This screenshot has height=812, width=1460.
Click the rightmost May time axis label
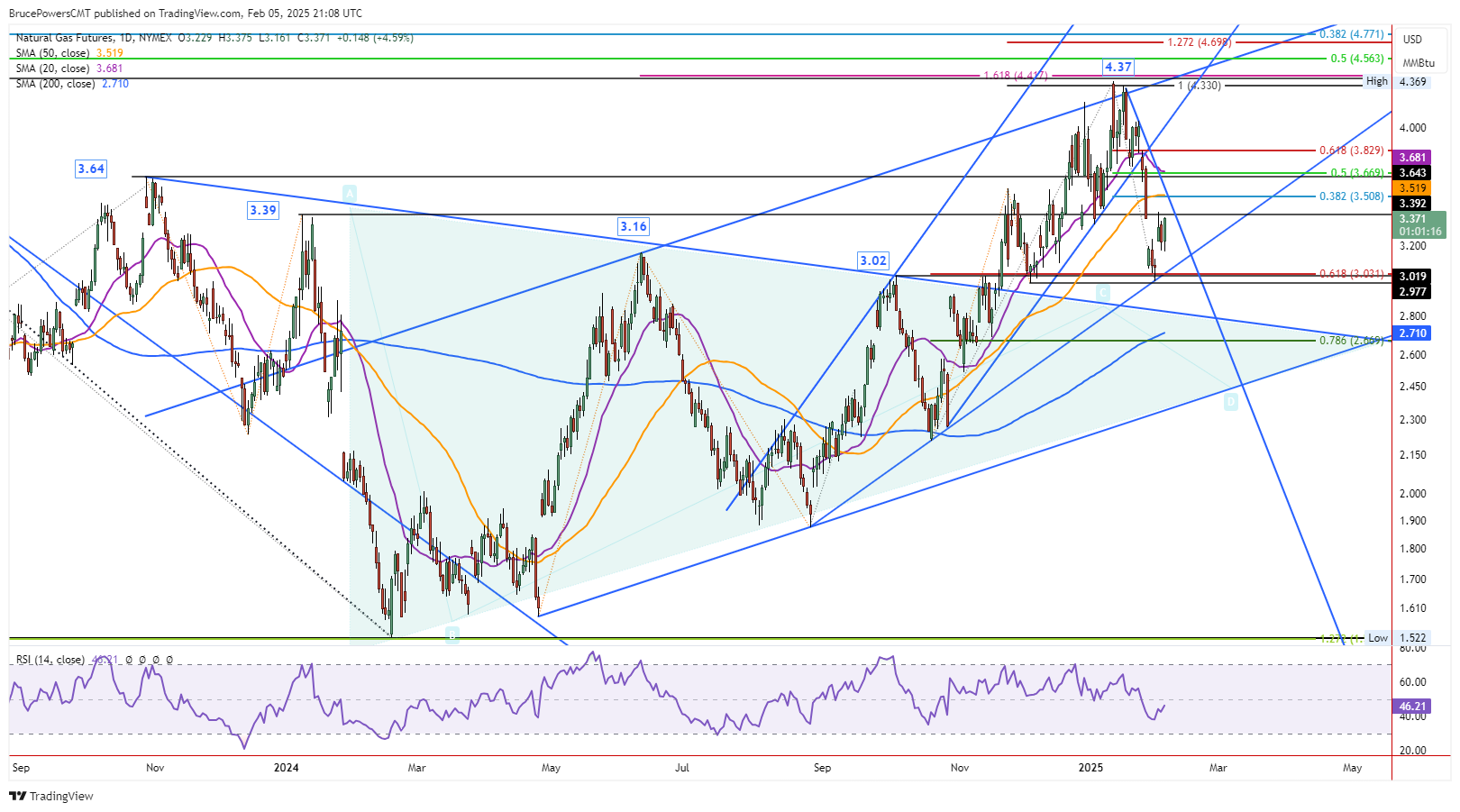click(x=1352, y=768)
